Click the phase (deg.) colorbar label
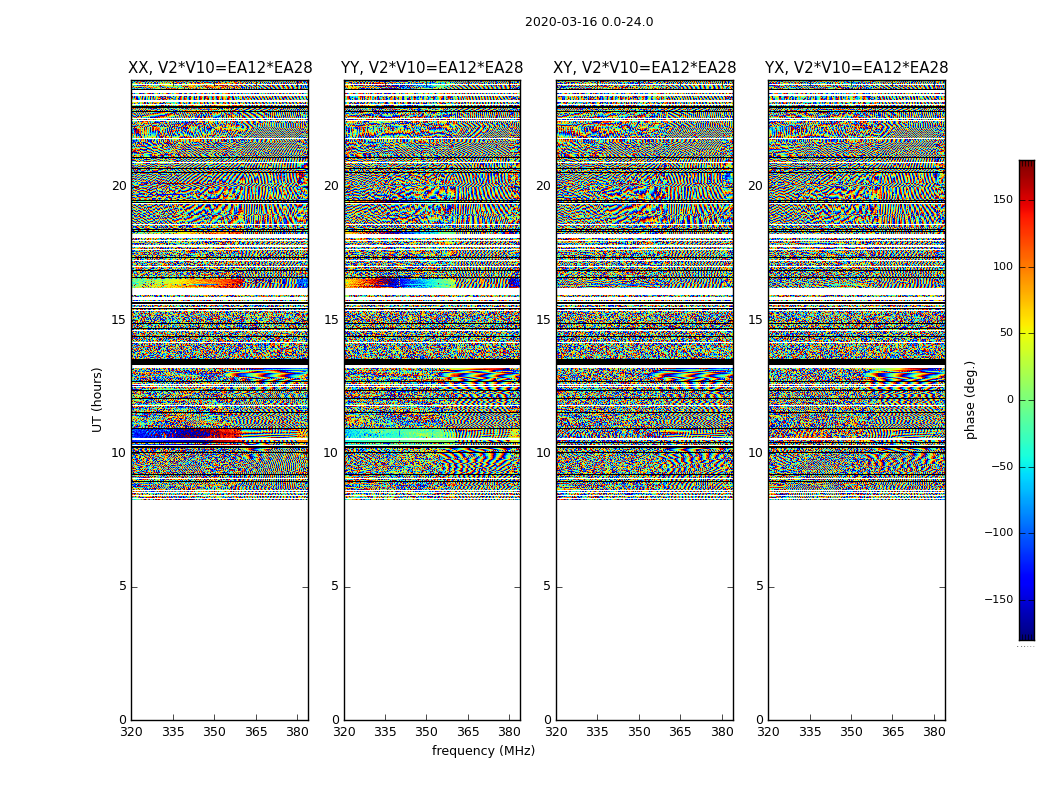1050x800 pixels. tap(970, 400)
